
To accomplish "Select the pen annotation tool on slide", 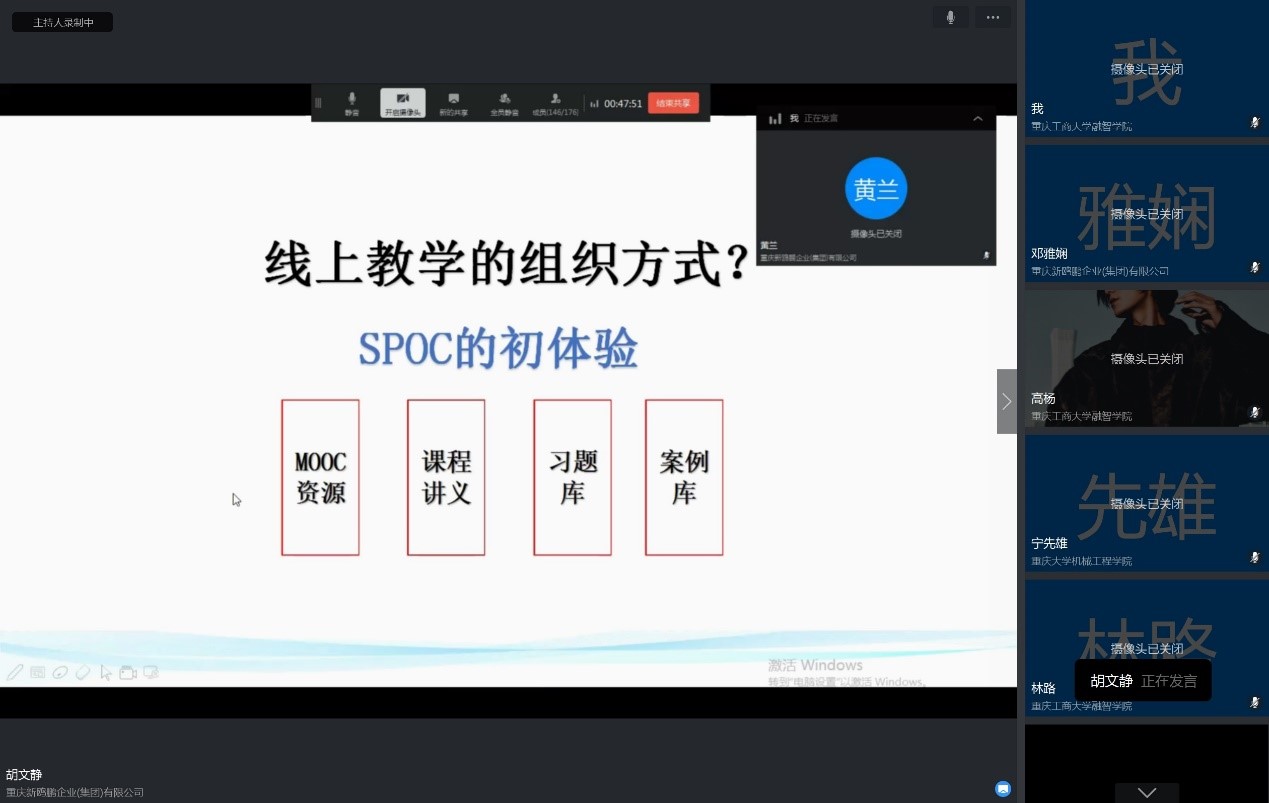I will (x=14, y=673).
